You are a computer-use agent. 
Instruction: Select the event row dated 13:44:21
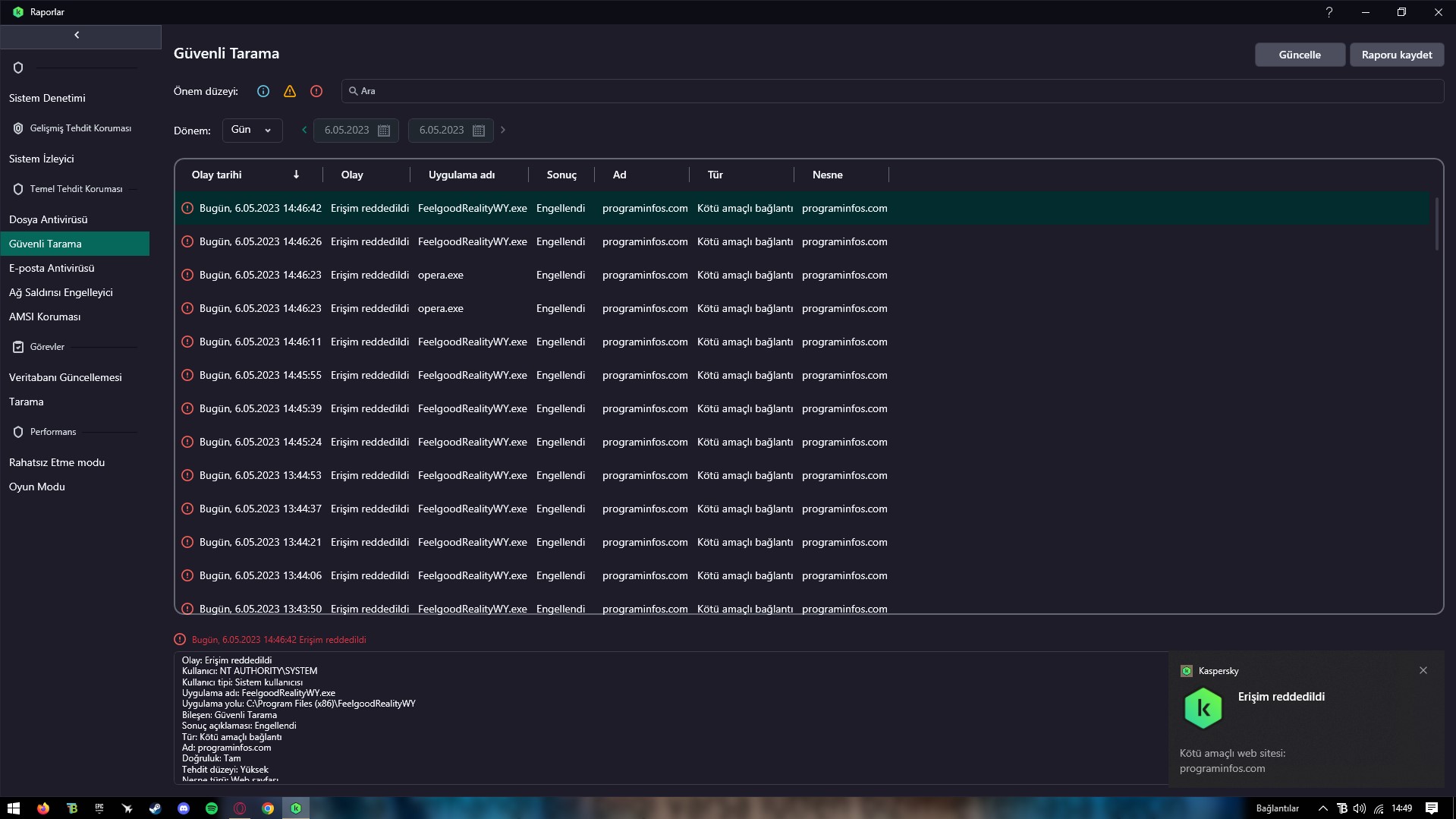coord(803,542)
